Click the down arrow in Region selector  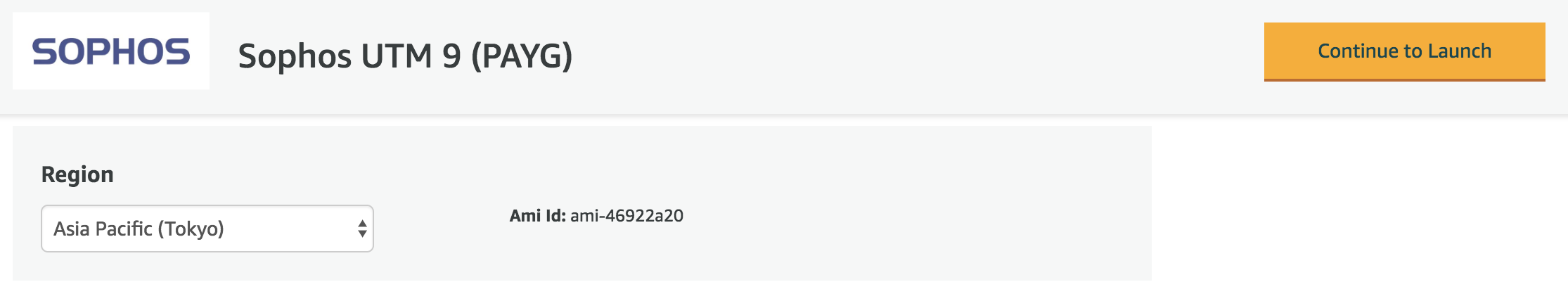[x=362, y=234]
